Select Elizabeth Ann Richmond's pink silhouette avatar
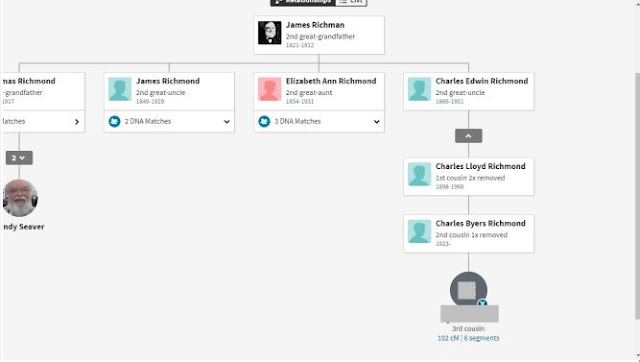 click(270, 89)
